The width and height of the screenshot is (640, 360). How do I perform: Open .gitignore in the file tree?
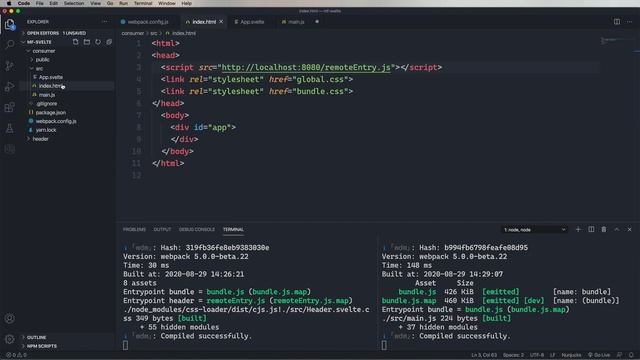click(x=47, y=104)
